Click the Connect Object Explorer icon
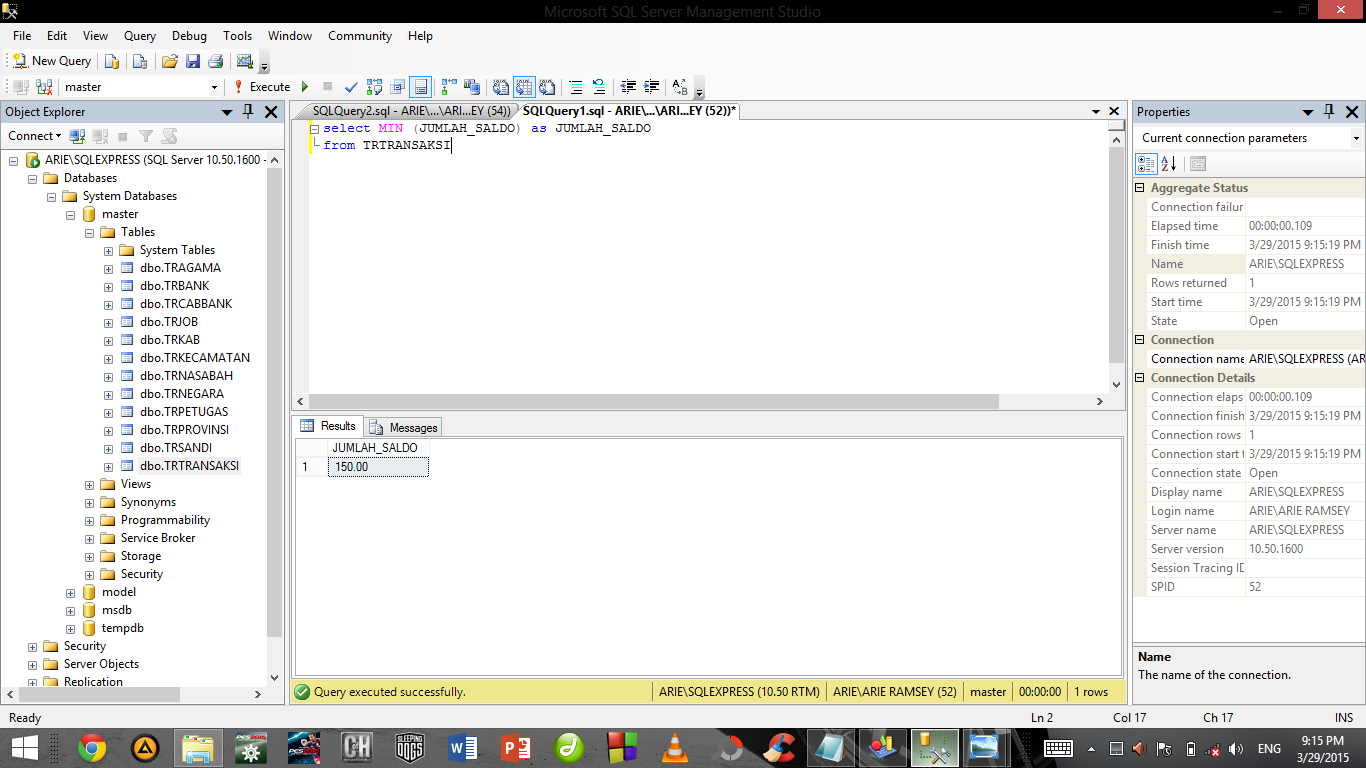 click(x=77, y=136)
